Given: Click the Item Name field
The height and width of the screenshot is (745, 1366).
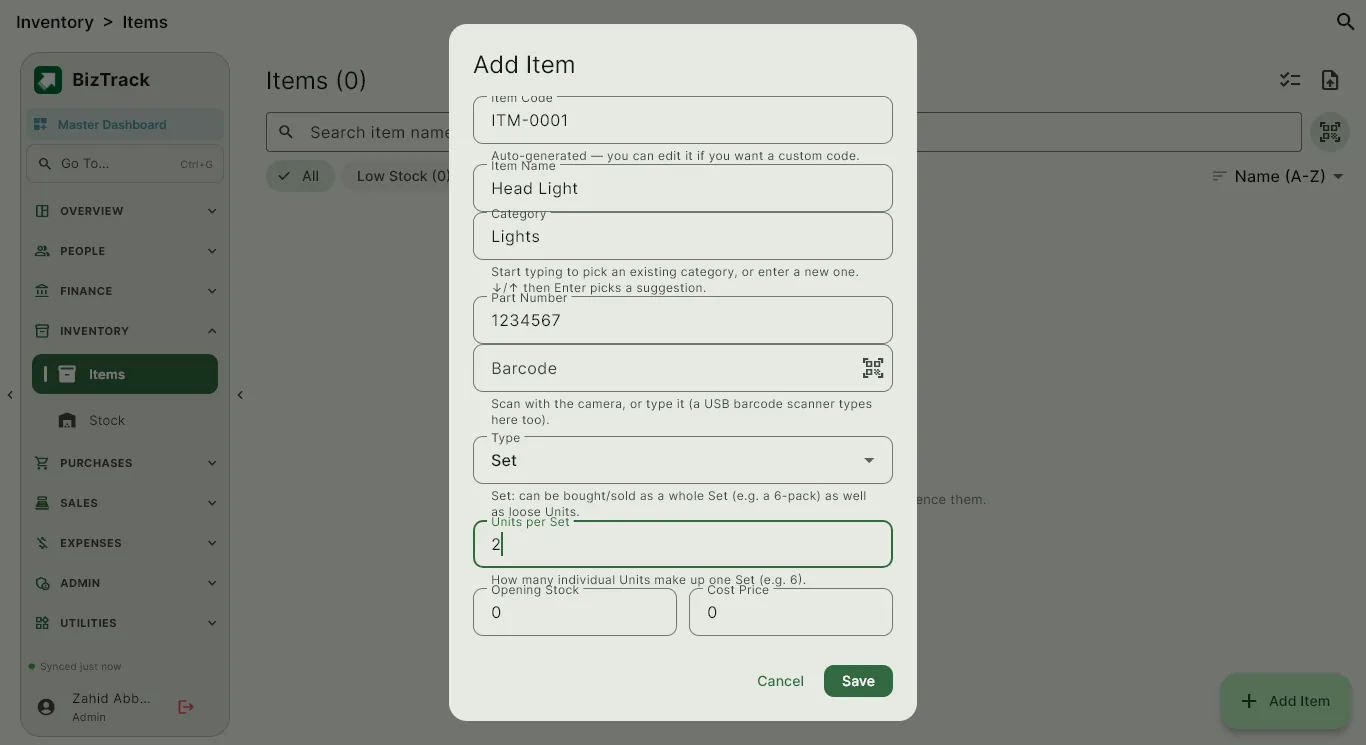Looking at the screenshot, I should (x=683, y=188).
